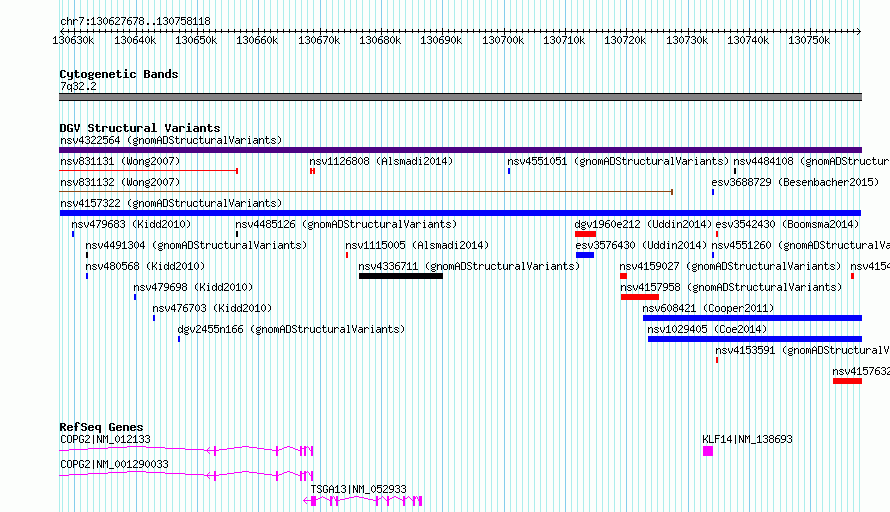Open nsv4157958 gnomAD variant label
890x512 pixels.
[x=731, y=287]
